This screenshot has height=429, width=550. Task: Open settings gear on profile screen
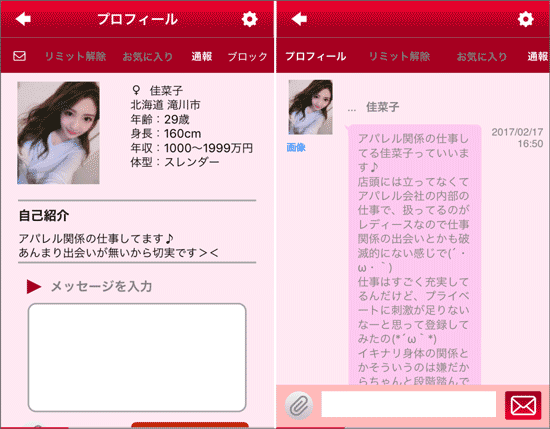(x=250, y=19)
